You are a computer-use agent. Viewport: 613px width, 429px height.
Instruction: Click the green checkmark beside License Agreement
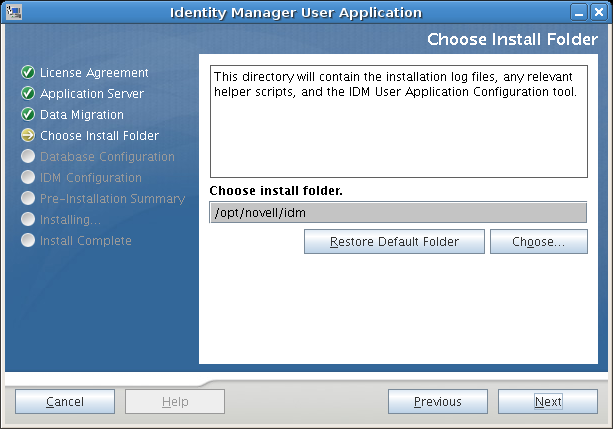pyautogui.click(x=28, y=73)
